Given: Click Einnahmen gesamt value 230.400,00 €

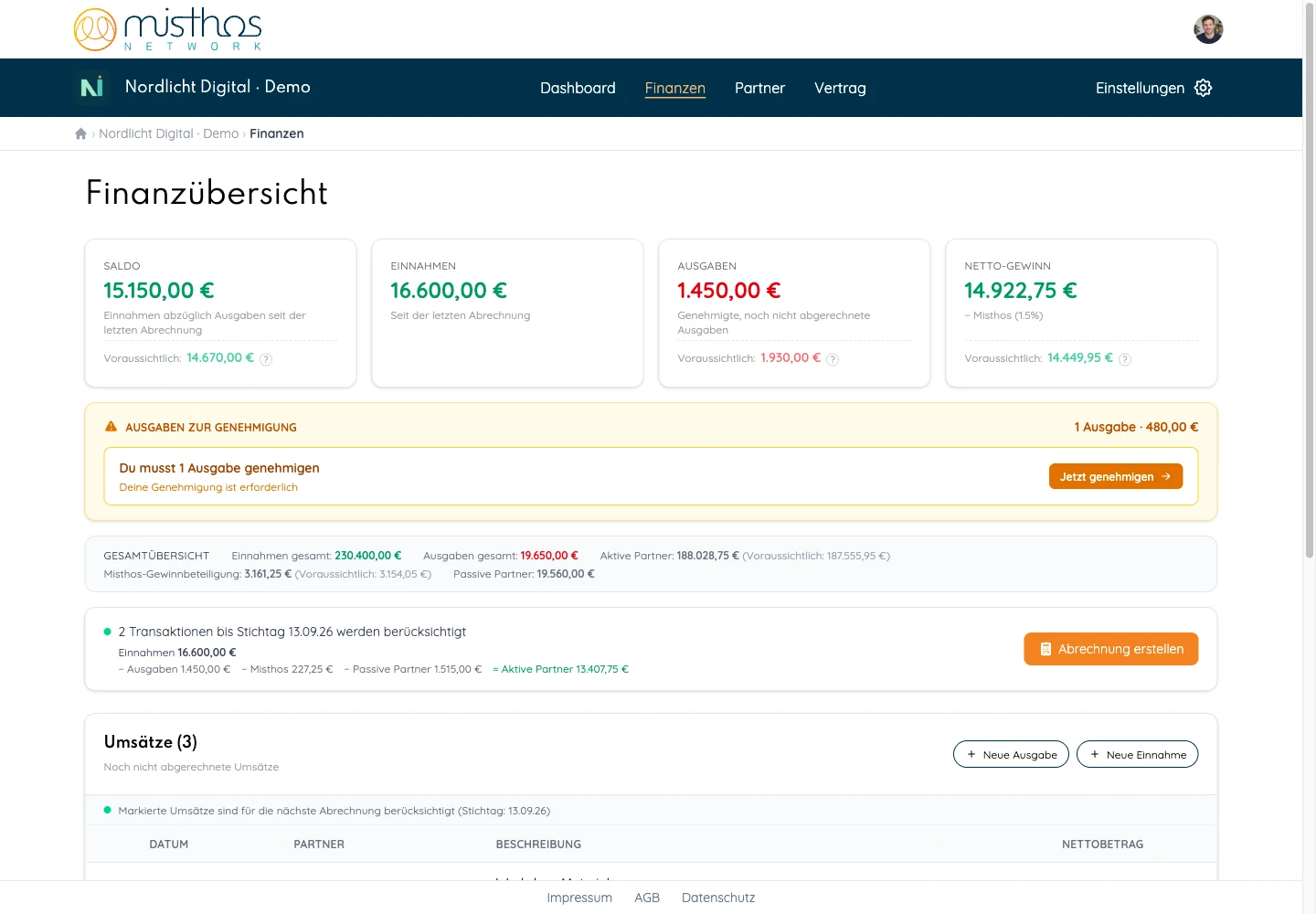Looking at the screenshot, I should pos(368,556).
